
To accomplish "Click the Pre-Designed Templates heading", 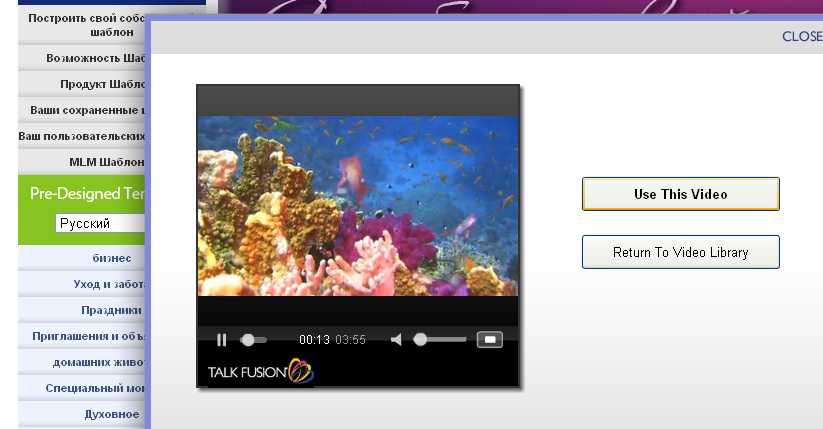I will (87, 194).
